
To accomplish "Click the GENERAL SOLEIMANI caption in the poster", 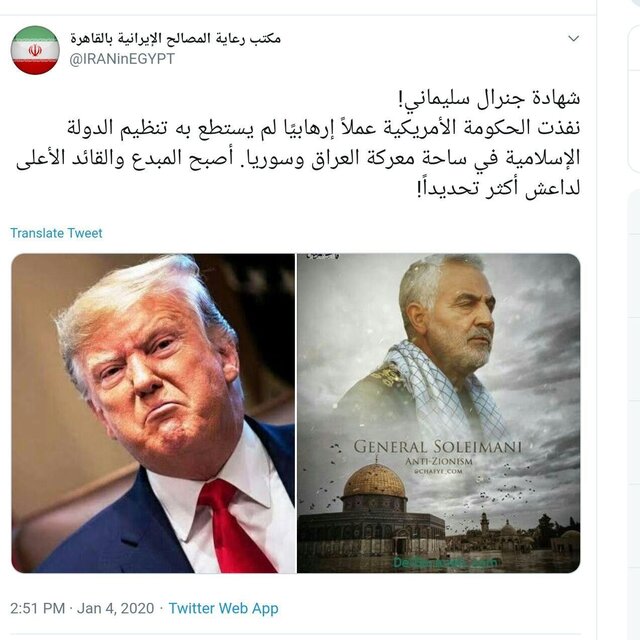I will tap(438, 447).
